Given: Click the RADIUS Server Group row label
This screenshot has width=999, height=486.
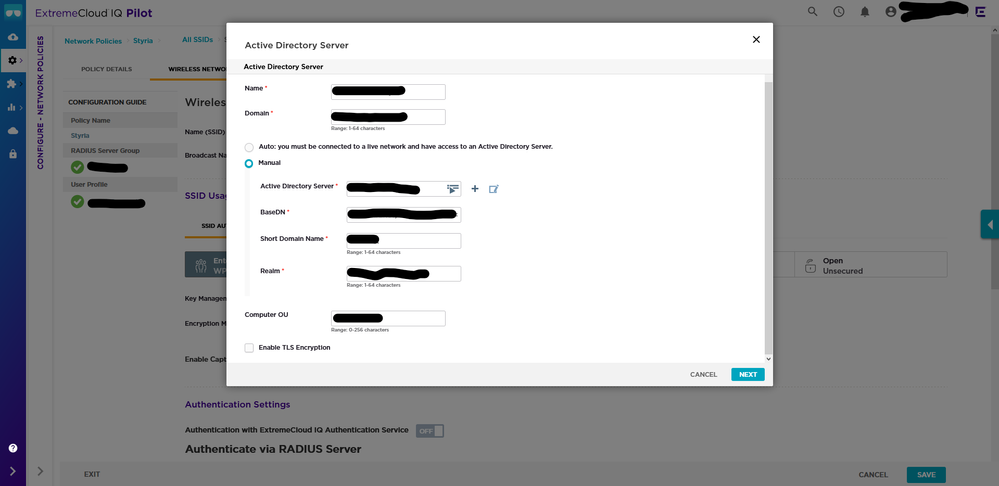Looking at the screenshot, I should [104, 150].
